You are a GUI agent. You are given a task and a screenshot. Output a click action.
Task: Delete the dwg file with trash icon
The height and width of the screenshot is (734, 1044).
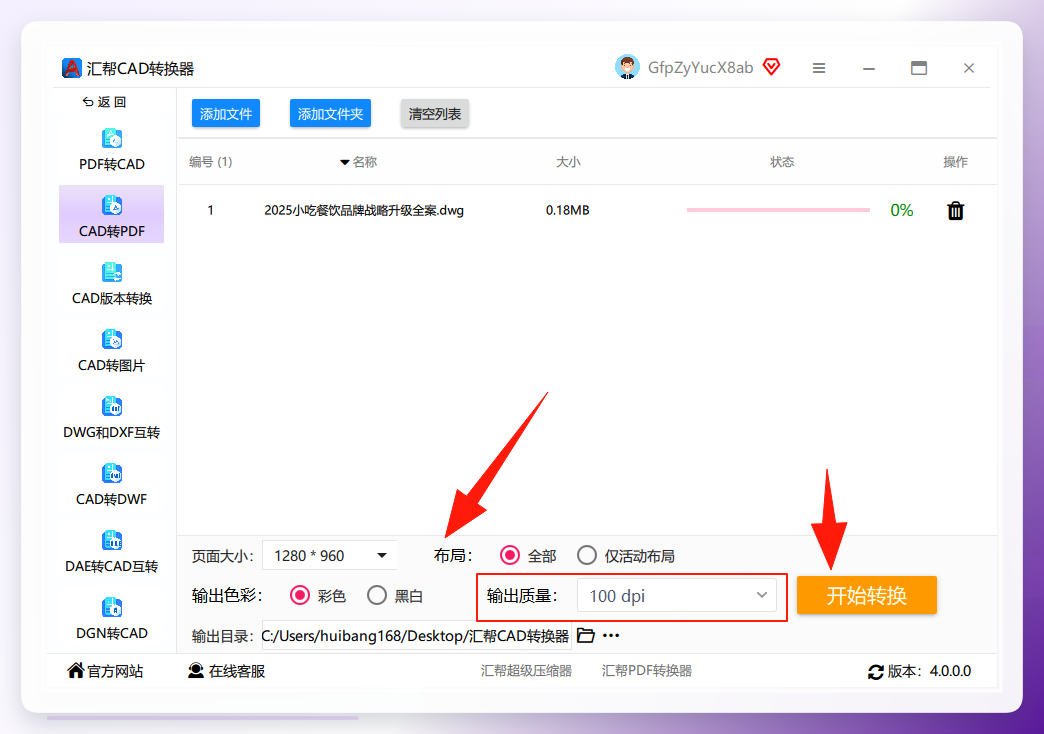[955, 210]
